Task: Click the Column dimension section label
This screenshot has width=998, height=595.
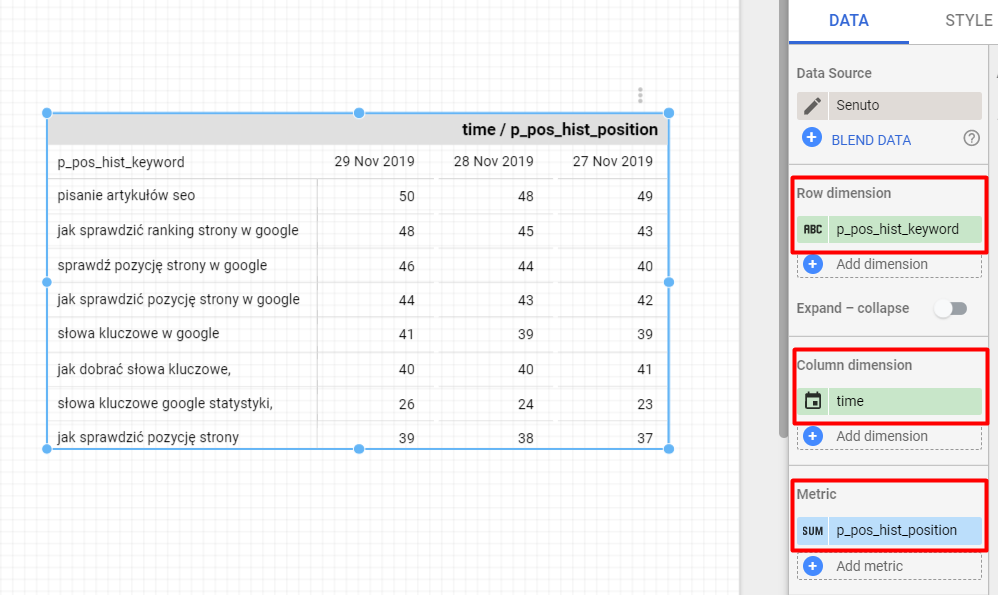Action: 854,365
